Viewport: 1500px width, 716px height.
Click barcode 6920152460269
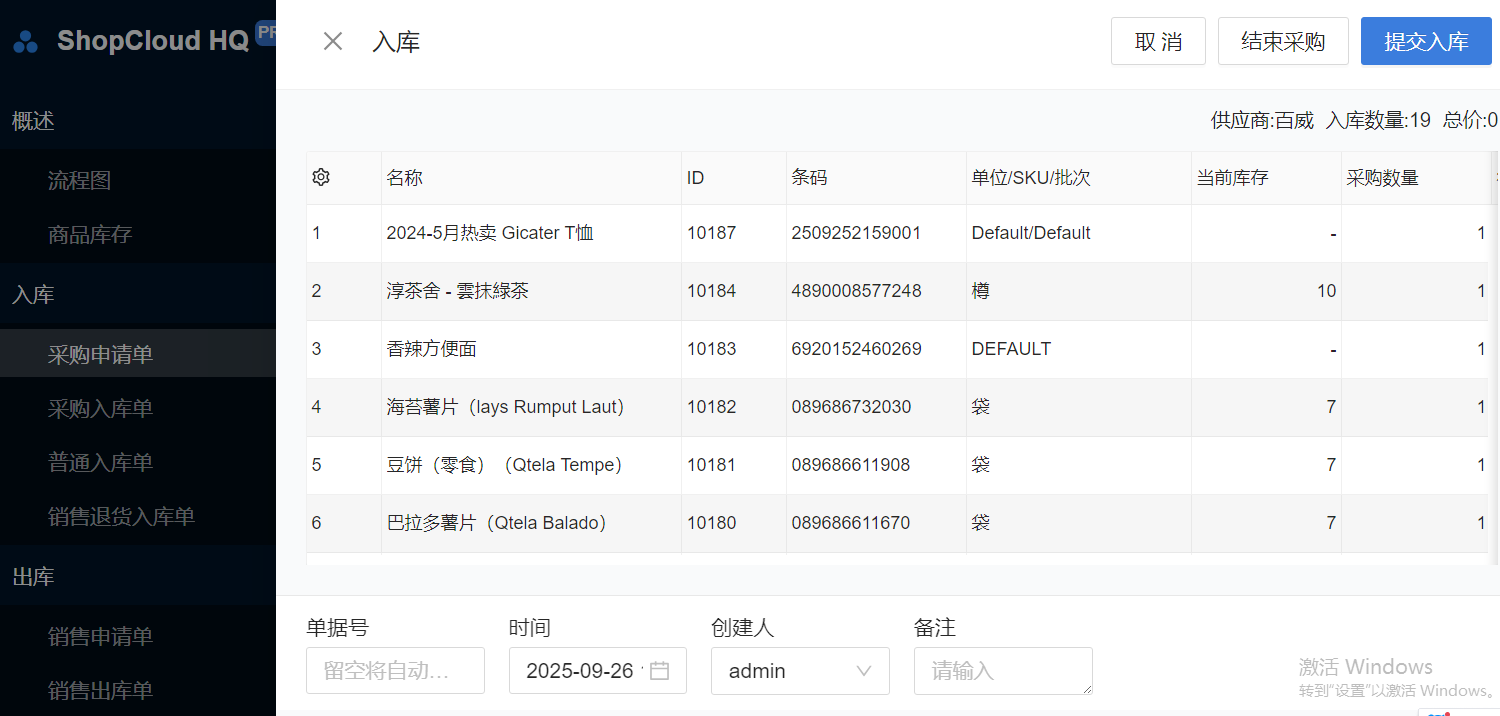tap(857, 349)
